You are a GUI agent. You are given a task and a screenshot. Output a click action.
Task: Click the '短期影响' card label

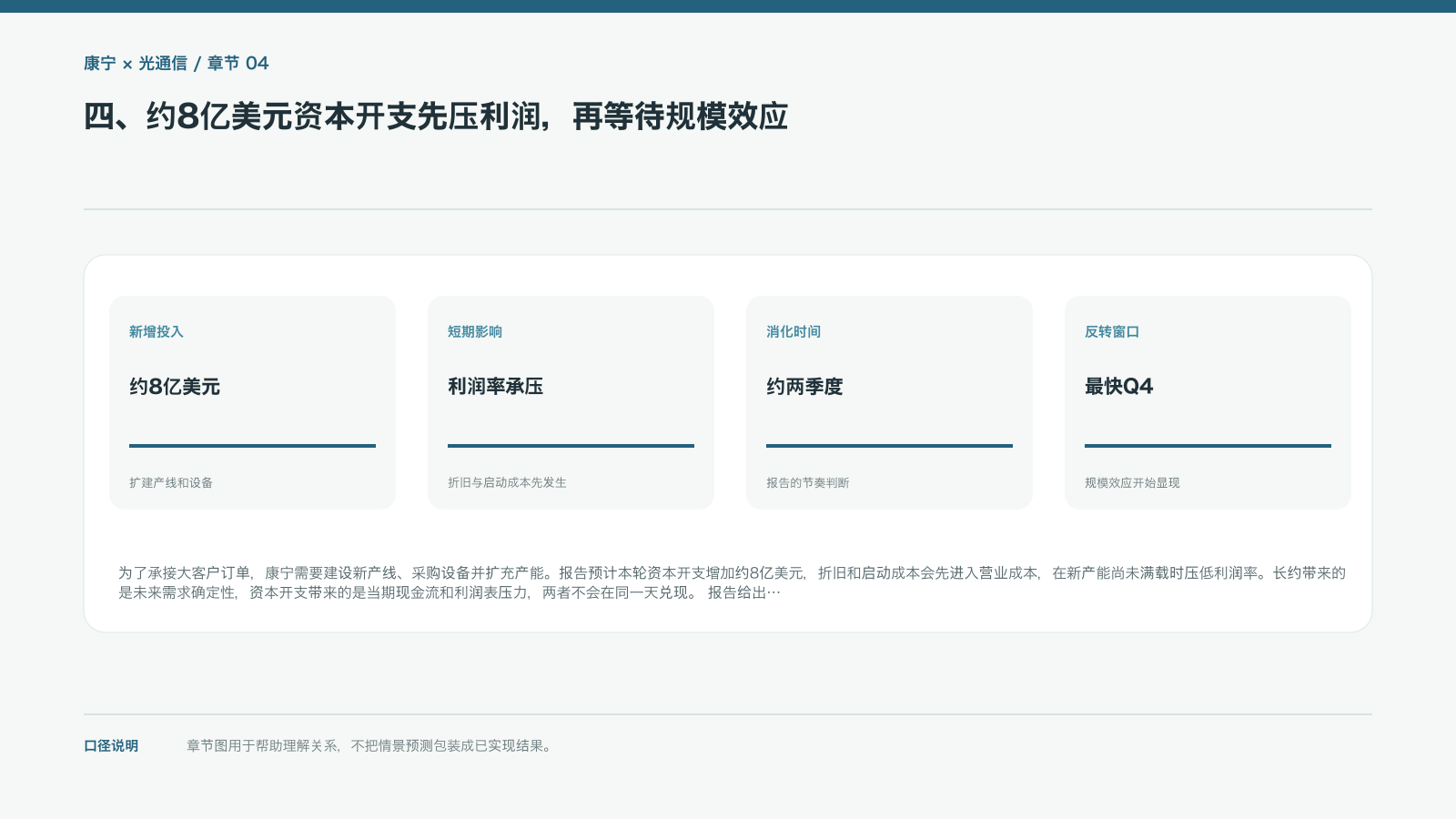tap(475, 332)
